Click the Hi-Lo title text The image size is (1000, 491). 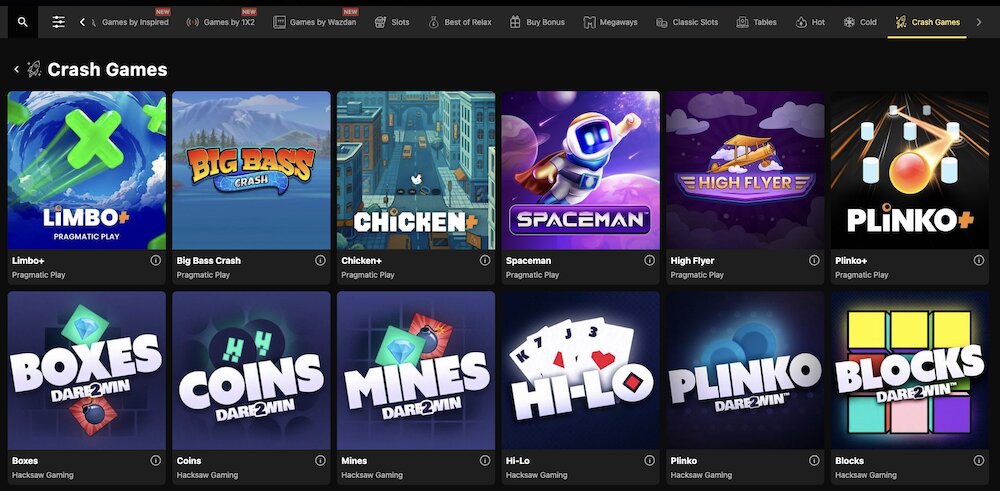(517, 460)
